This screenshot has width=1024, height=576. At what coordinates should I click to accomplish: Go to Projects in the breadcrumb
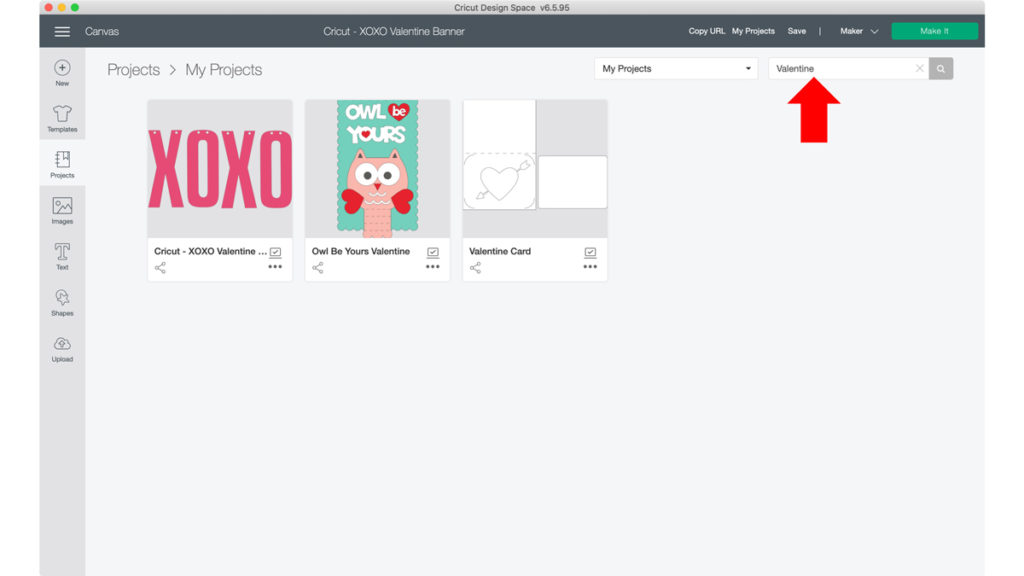(133, 70)
